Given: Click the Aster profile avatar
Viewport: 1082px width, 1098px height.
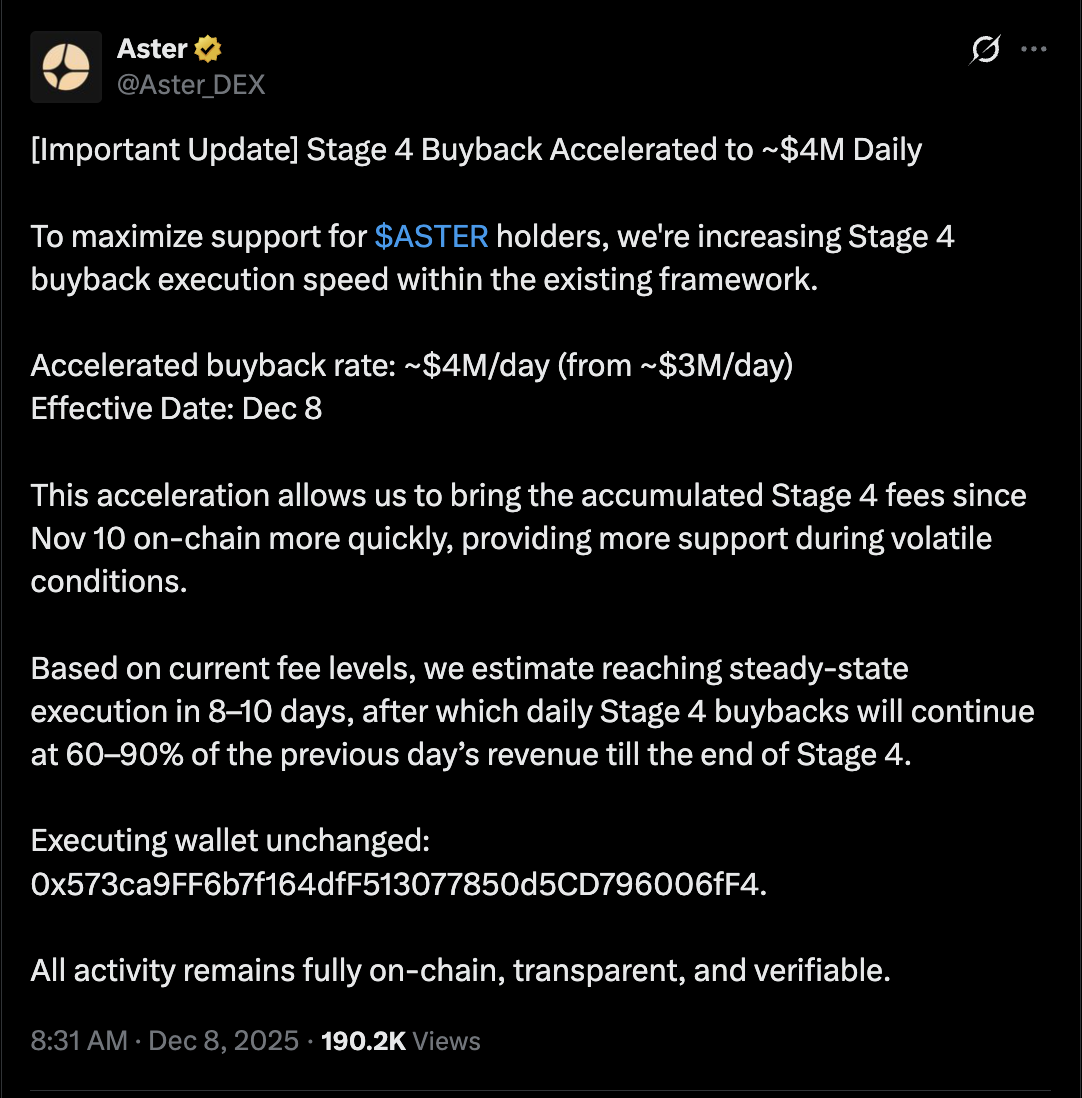Looking at the screenshot, I should point(66,67).
